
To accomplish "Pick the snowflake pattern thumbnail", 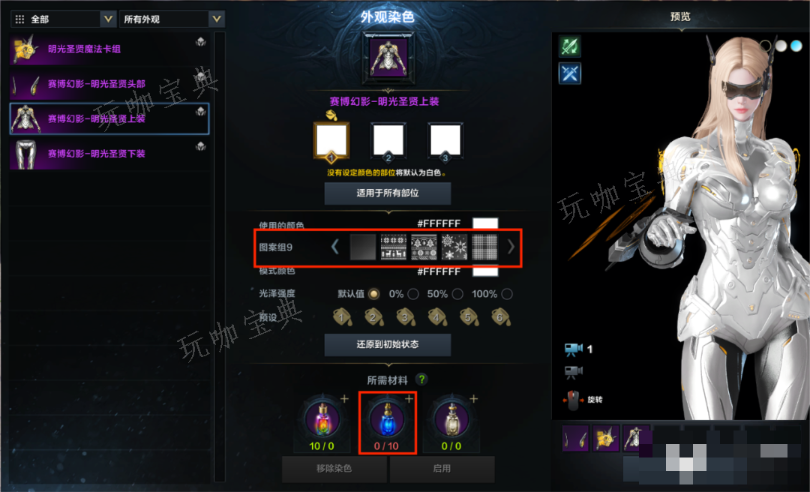I will pos(454,247).
